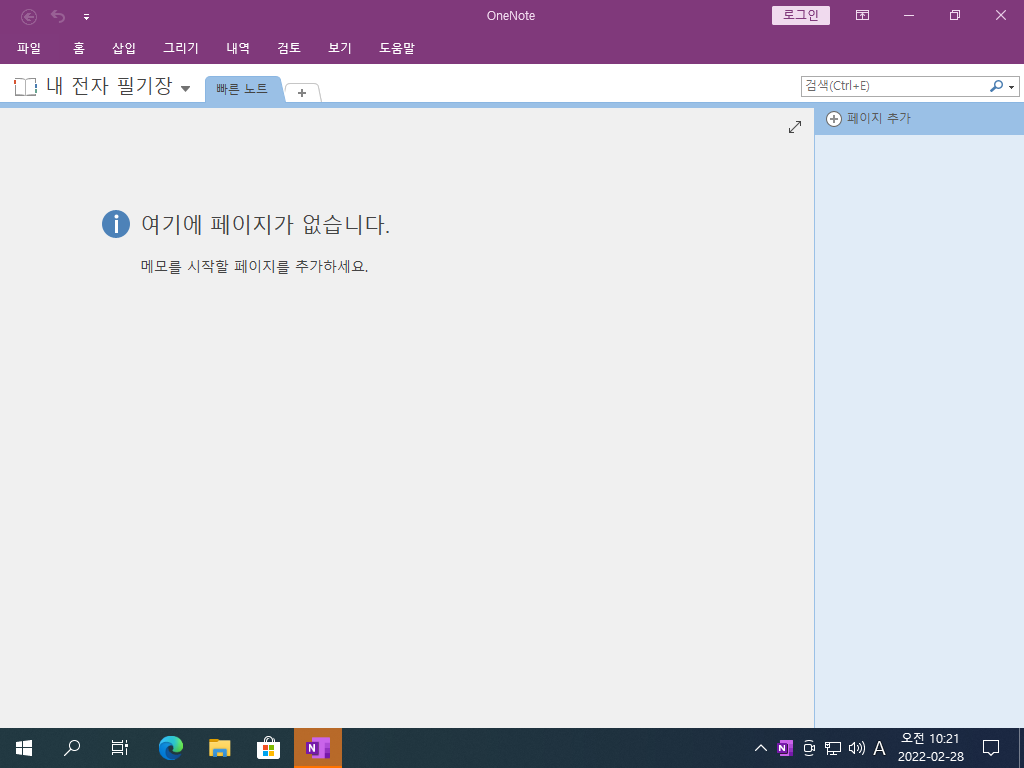
Task: Expand the 내 전자 필기장 notebook dropdown
Action: point(185,89)
